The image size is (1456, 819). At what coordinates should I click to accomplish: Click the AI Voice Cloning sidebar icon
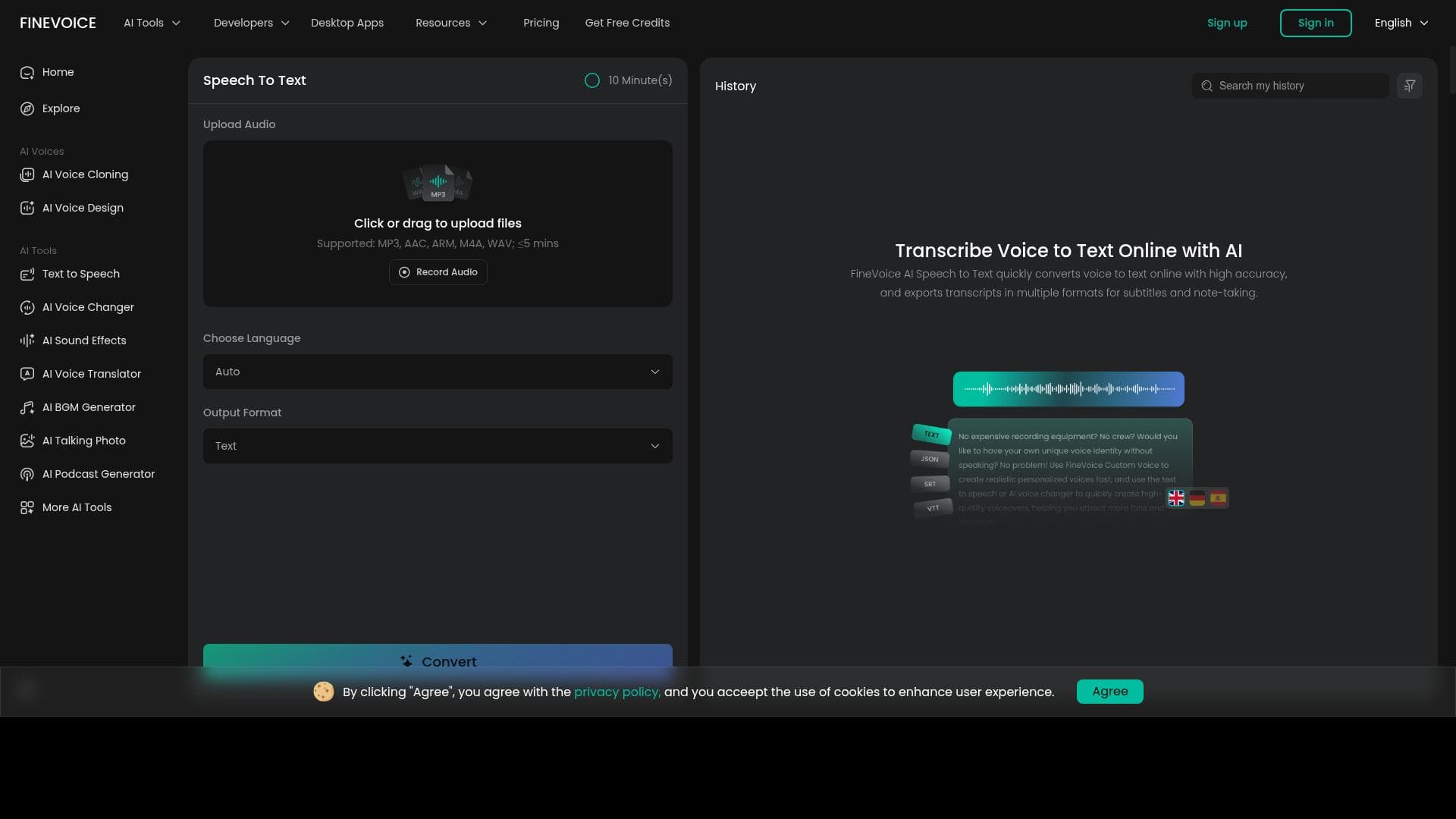pos(27,174)
